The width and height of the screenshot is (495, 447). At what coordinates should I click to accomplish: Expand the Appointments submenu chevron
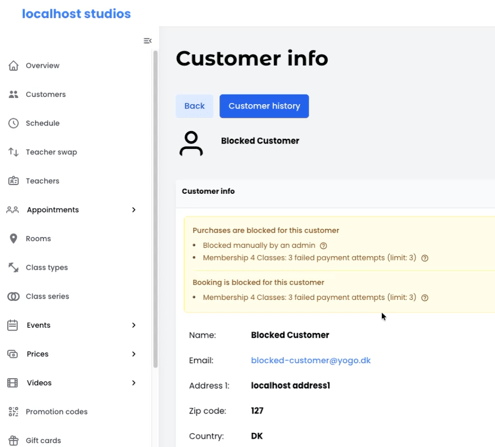[134, 210]
